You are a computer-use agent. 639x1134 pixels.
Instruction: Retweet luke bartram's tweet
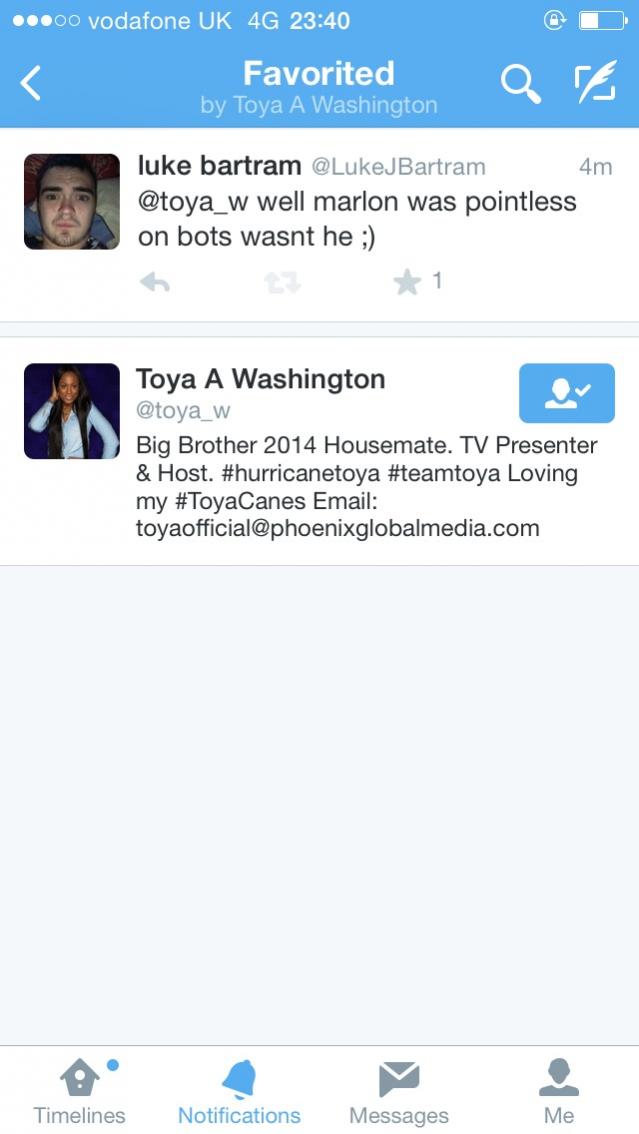[x=282, y=282]
